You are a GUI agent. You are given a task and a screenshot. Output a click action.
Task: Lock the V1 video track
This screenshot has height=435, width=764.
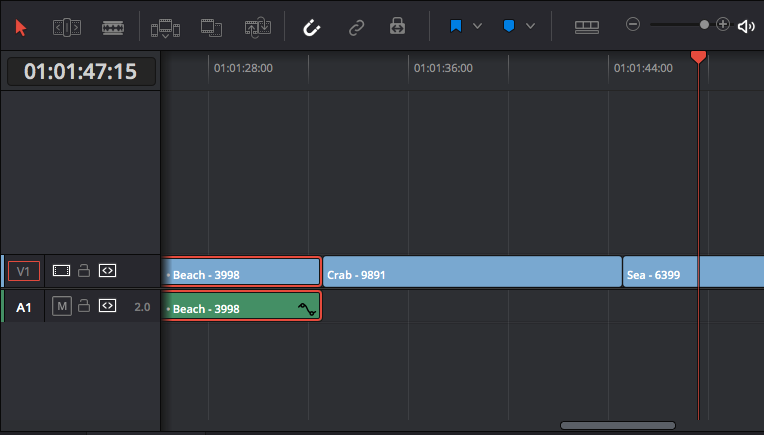pos(85,271)
